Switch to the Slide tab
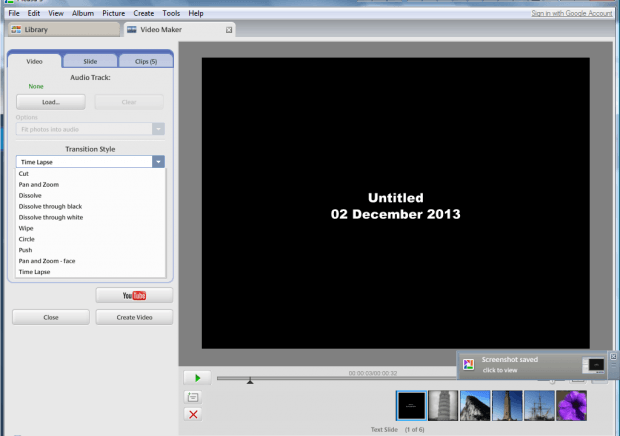The image size is (620, 436). click(90, 62)
